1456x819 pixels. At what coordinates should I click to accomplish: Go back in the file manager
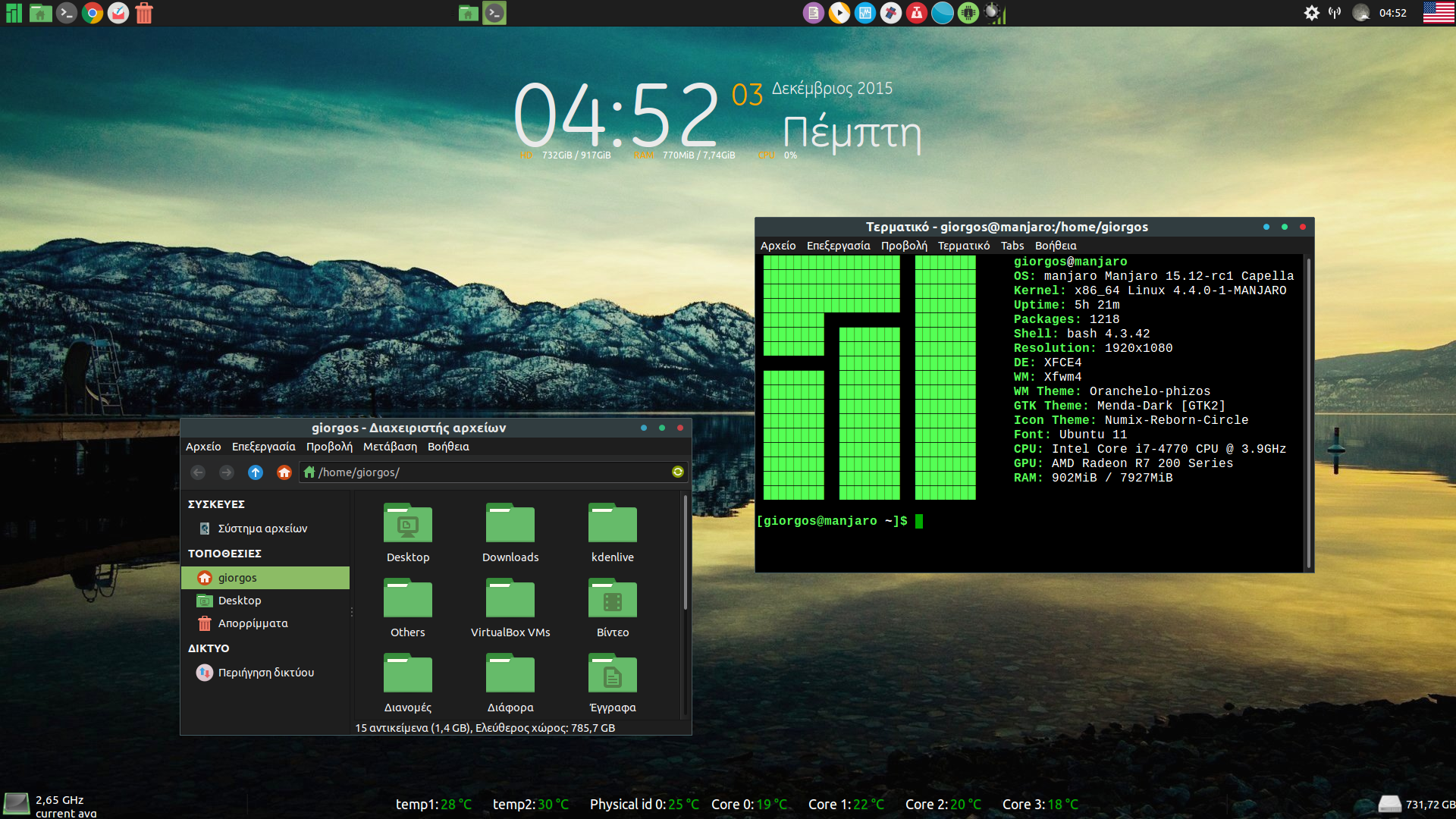(198, 472)
